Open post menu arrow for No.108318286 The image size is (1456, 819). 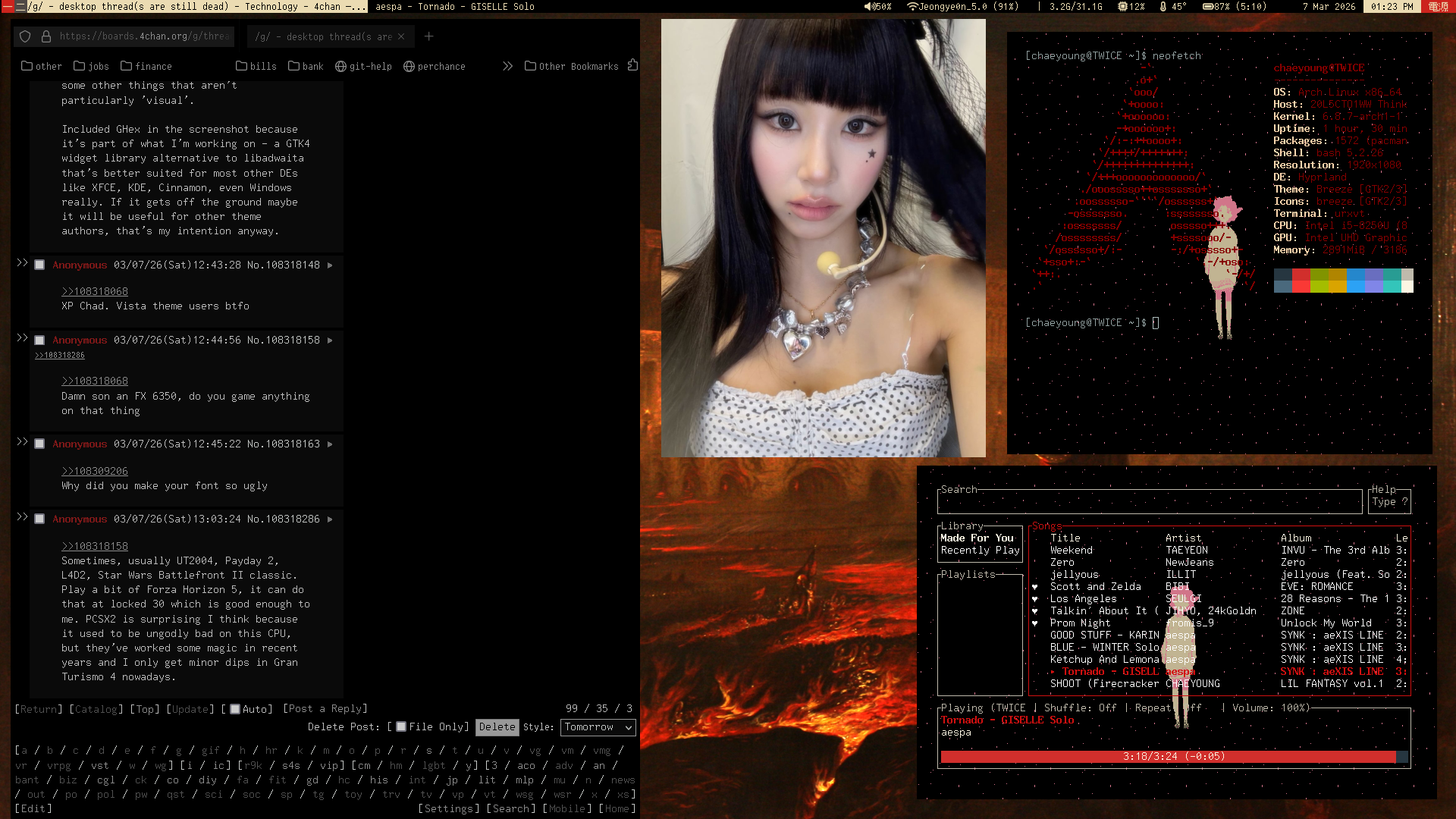click(330, 519)
